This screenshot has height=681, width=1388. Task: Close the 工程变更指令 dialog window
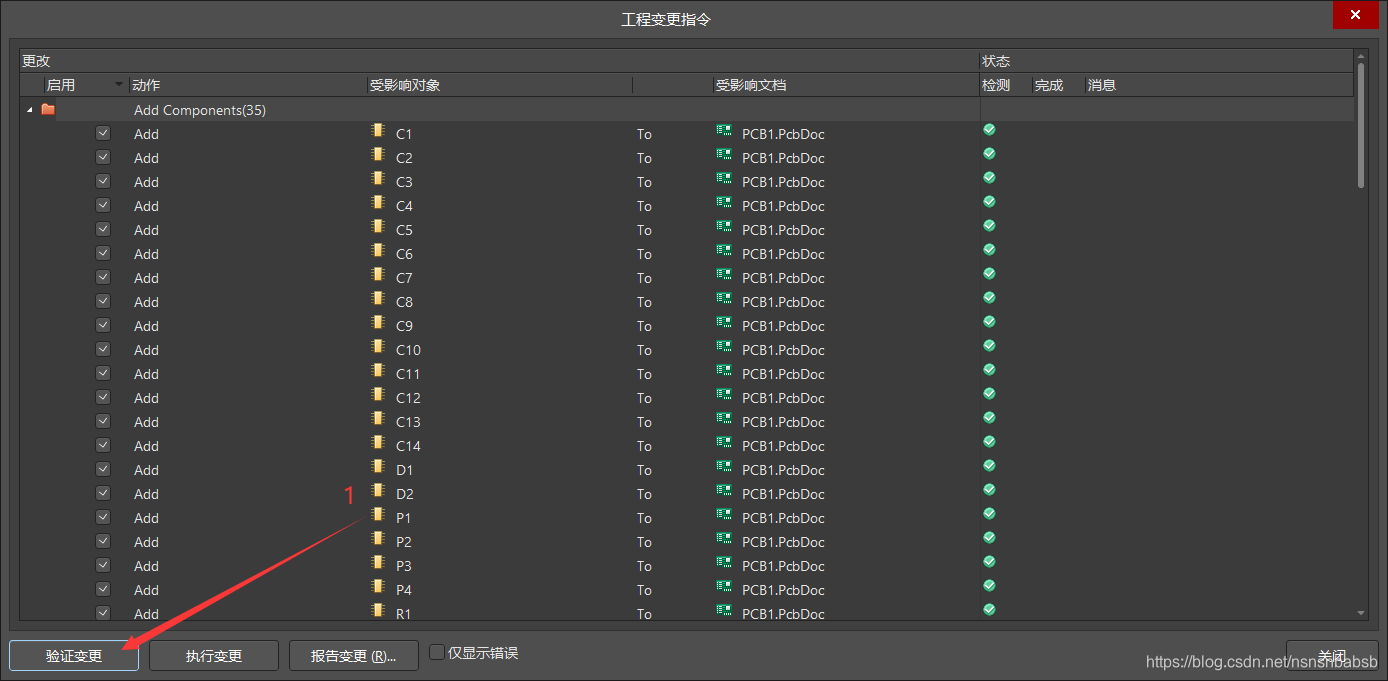pos(1356,15)
